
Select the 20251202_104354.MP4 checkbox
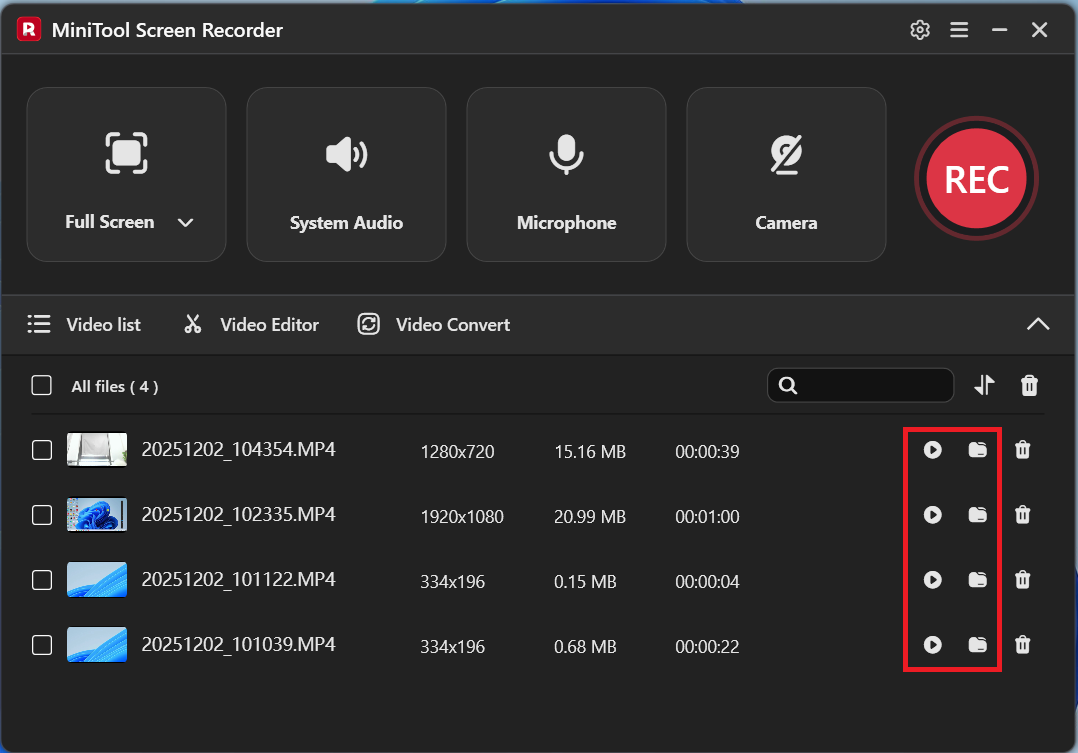pos(41,450)
